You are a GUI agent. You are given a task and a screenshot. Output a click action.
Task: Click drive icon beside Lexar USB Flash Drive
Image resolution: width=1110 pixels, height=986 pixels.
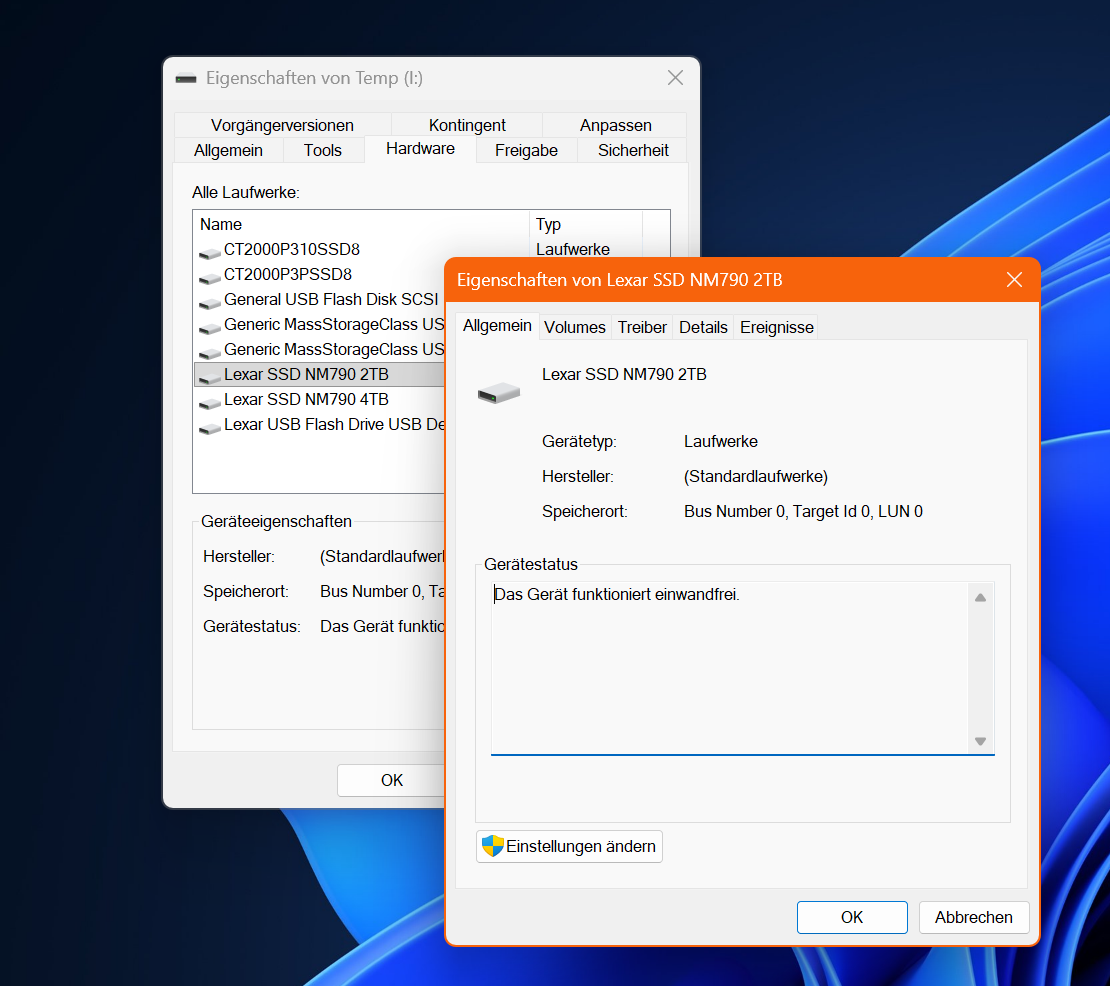click(x=210, y=428)
